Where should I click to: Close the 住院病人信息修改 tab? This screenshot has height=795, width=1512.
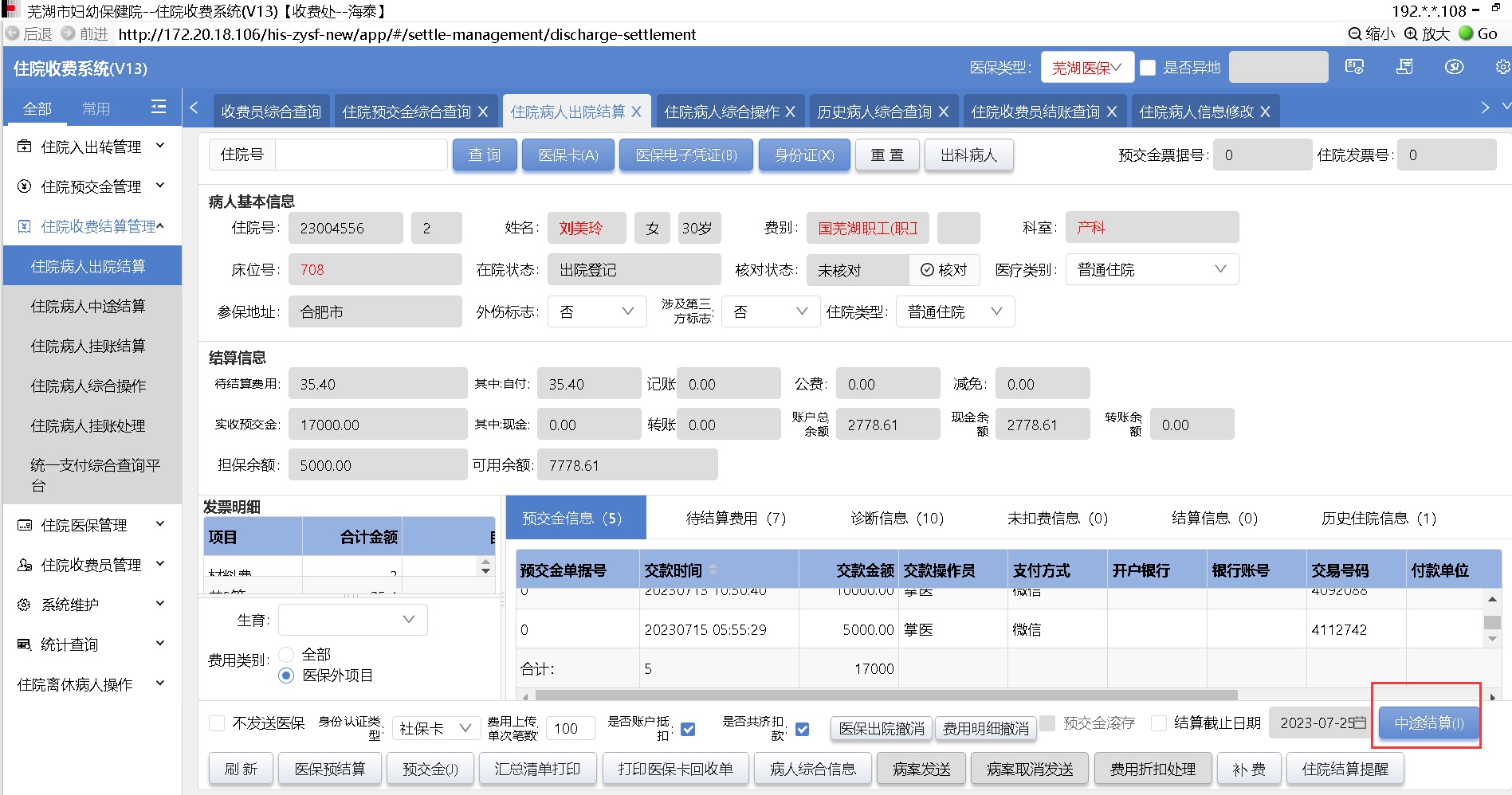point(1265,112)
